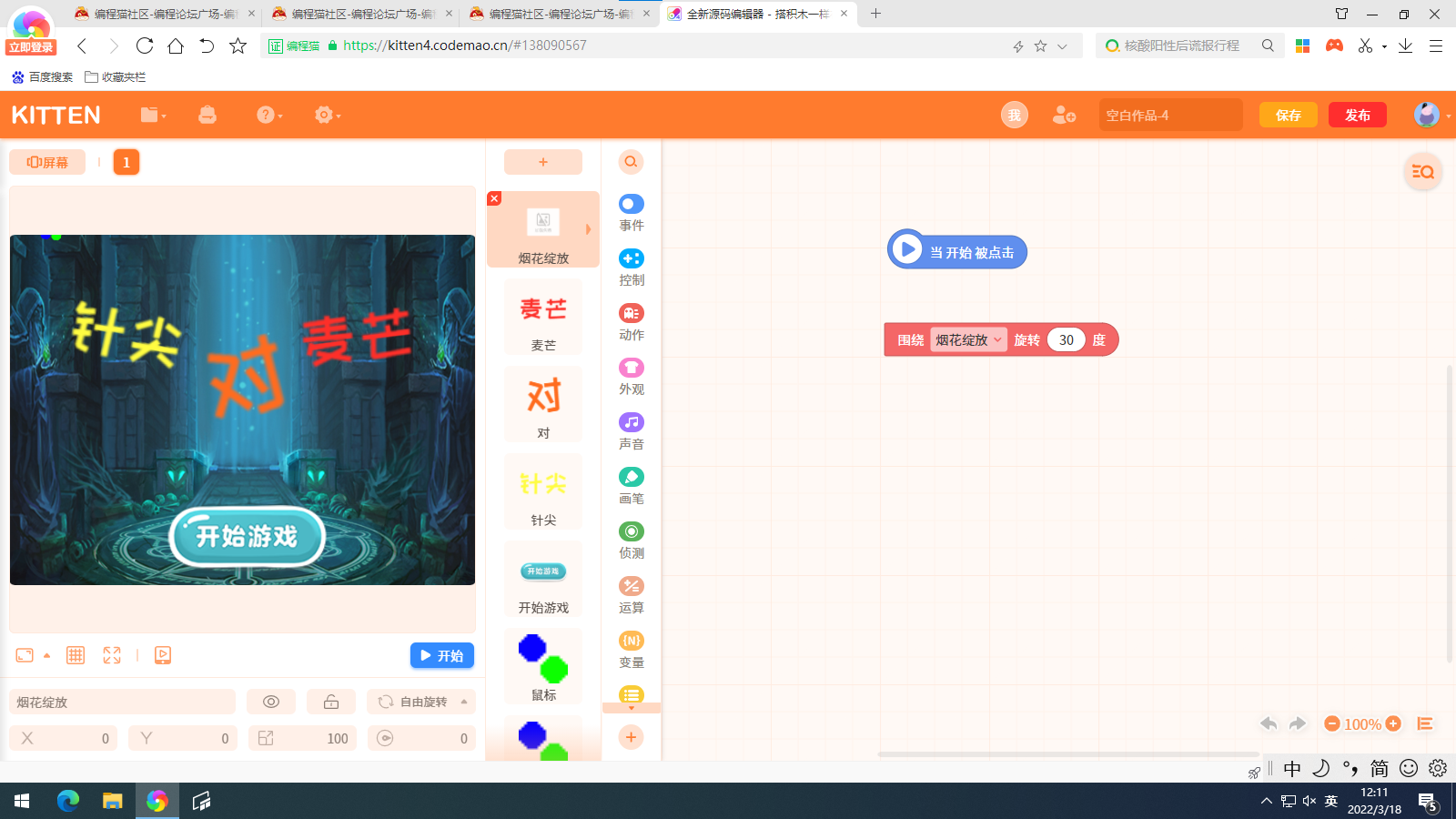The width and height of the screenshot is (1456, 819).
Task: Open the settings gear dropdown
Action: [x=328, y=115]
